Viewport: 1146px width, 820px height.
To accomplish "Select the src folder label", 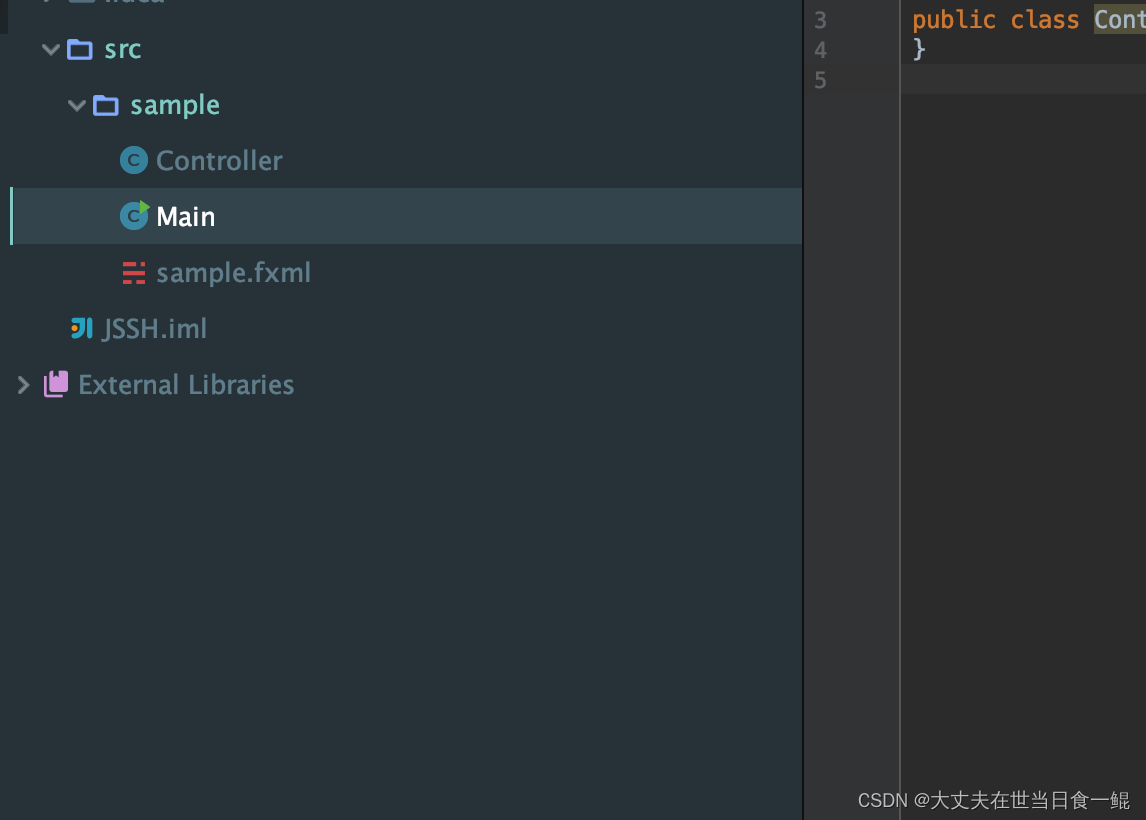I will pos(123,50).
